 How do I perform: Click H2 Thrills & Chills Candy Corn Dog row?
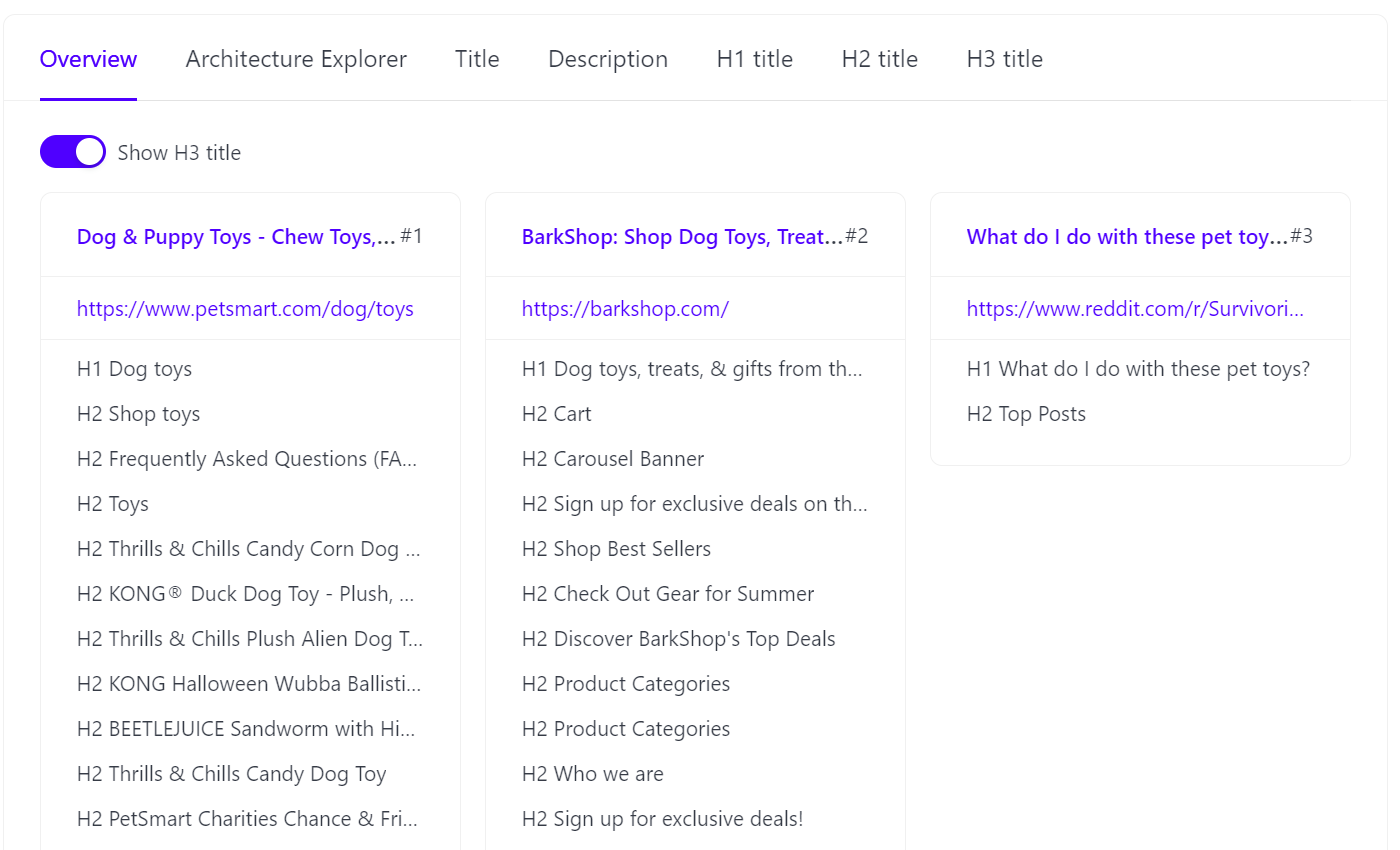point(249,549)
